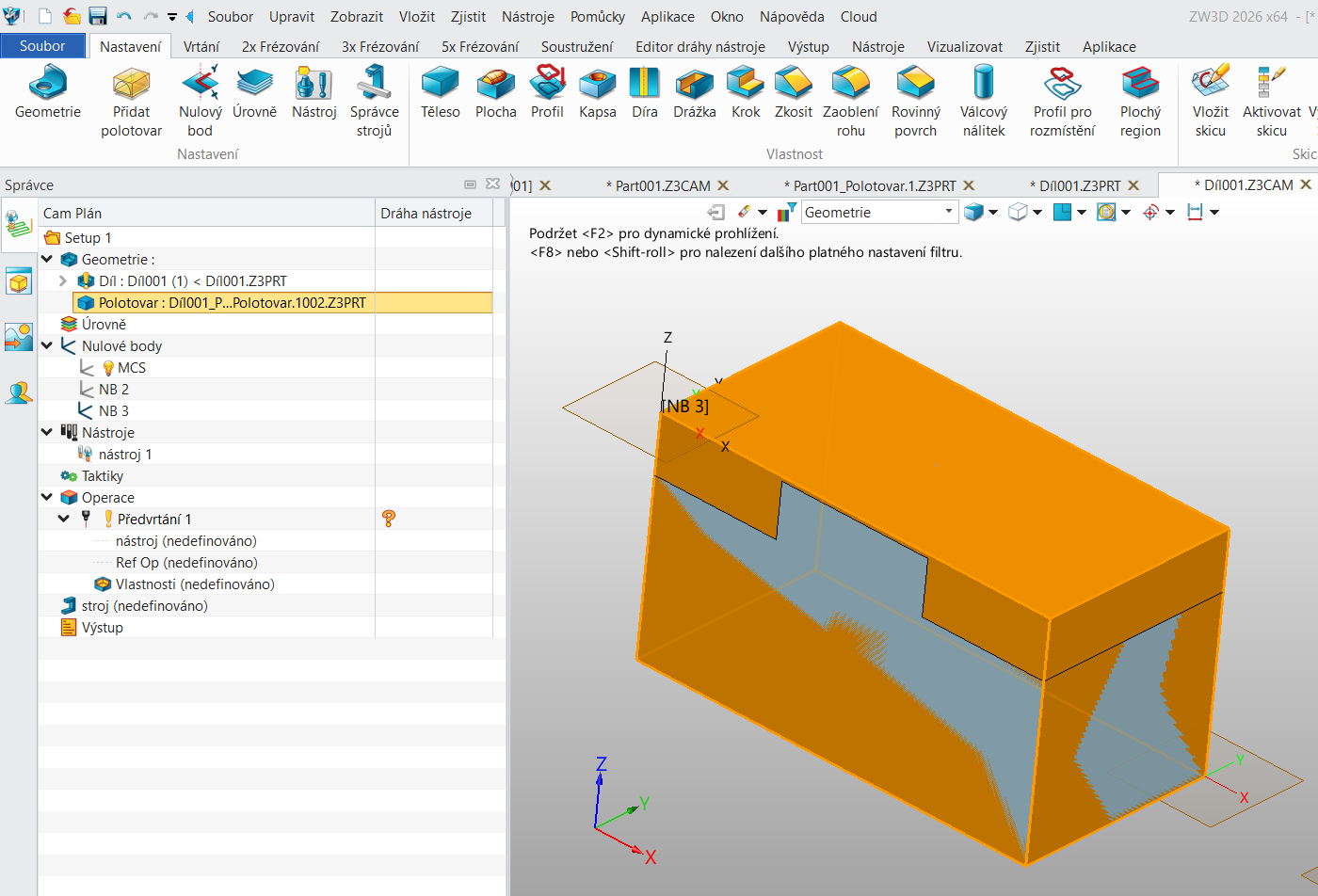Image resolution: width=1318 pixels, height=896 pixels.
Task: Open the Správce strojů tool
Action: pos(374,102)
